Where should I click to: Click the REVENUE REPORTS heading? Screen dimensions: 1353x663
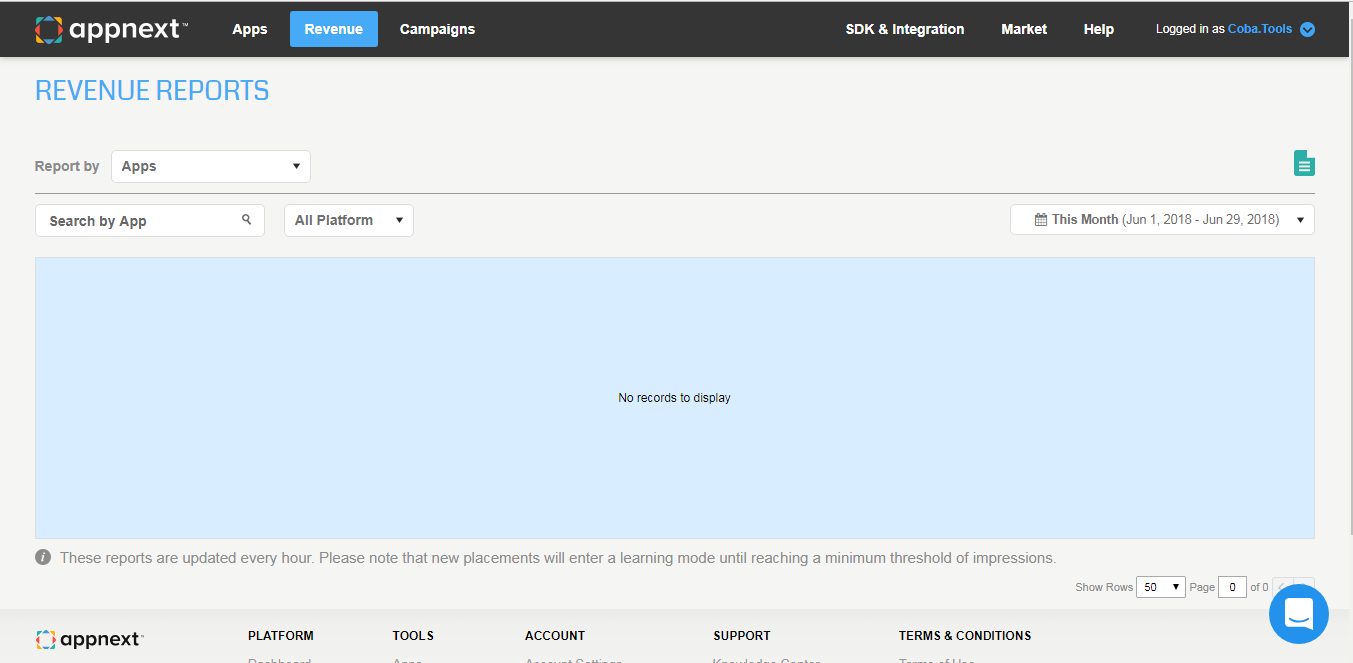pyautogui.click(x=152, y=91)
